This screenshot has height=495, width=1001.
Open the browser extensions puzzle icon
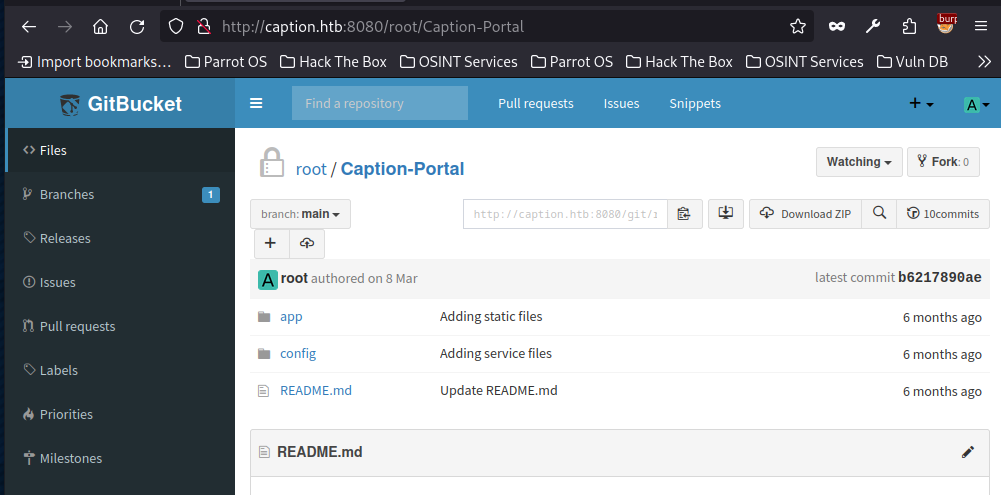(x=909, y=27)
